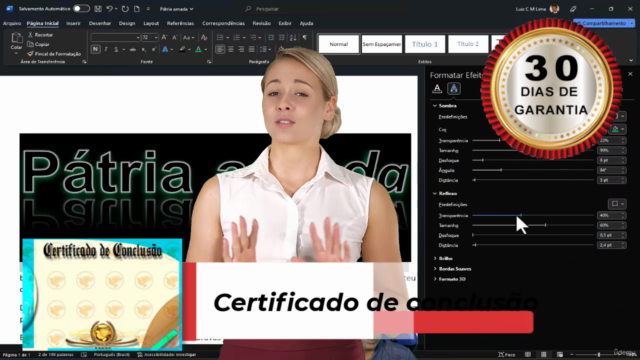Switch to Referências tab
Screen dimensions: 640x360
(180, 23)
